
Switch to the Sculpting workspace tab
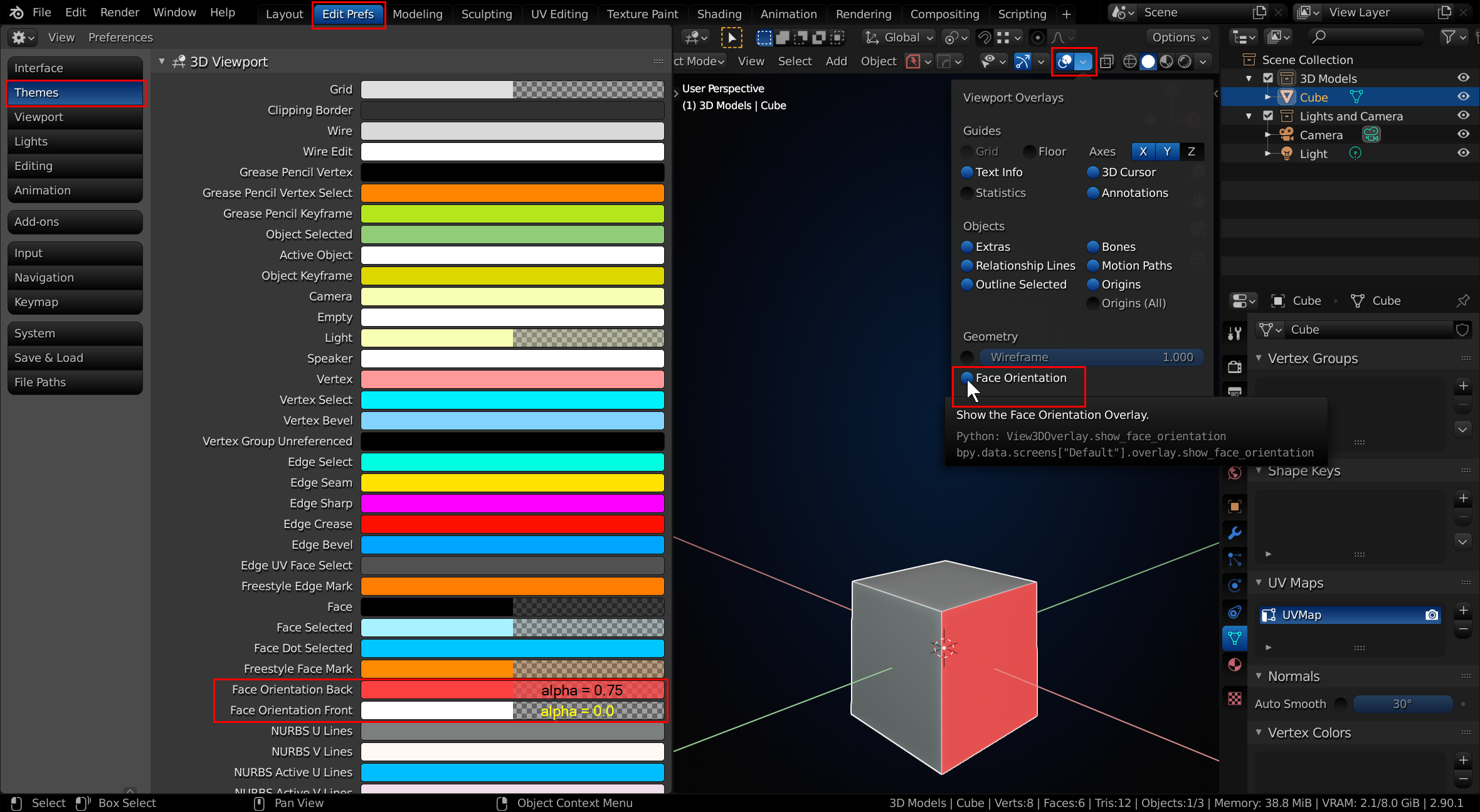point(486,14)
